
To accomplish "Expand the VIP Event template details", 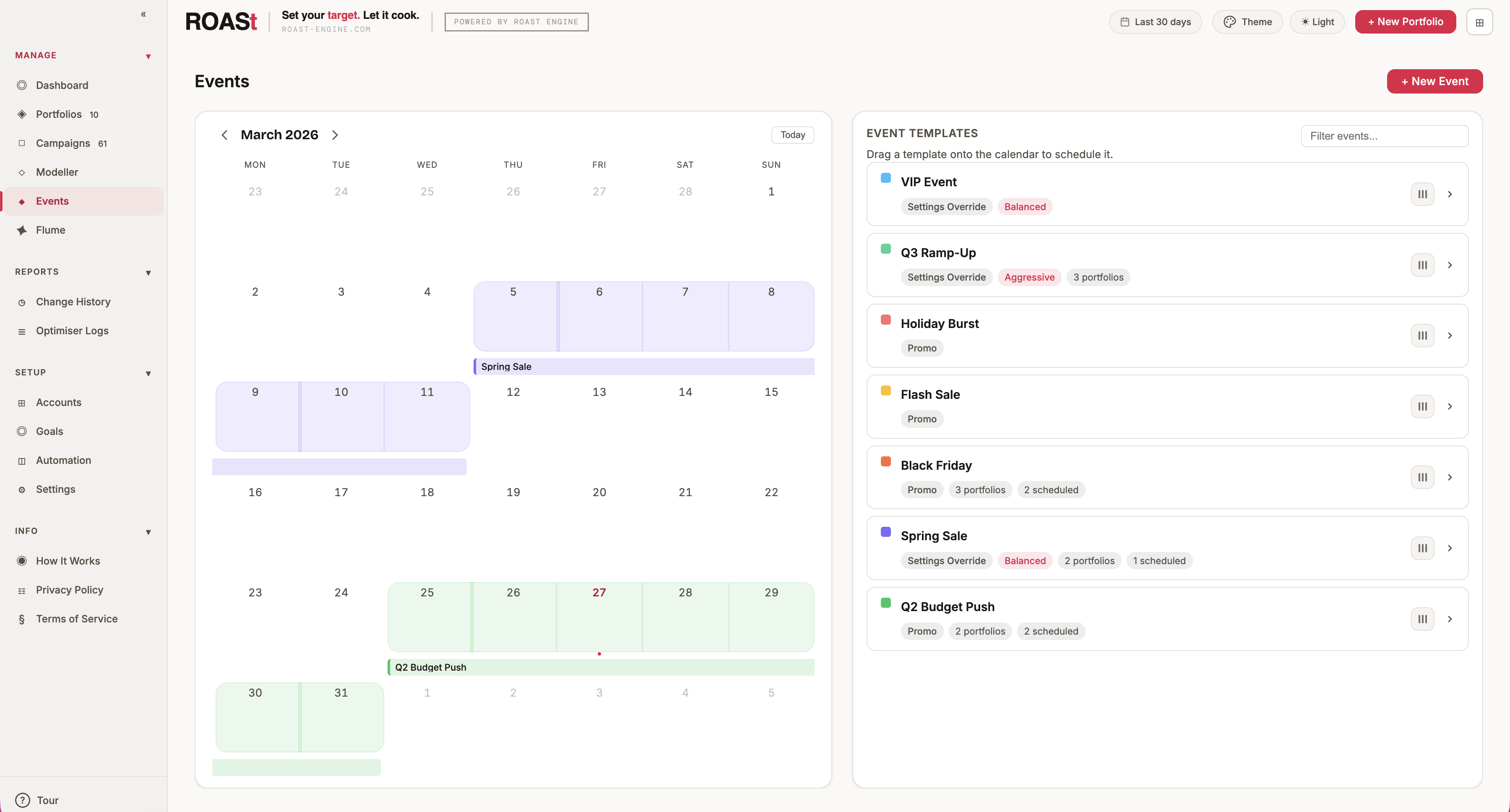I will click(x=1451, y=193).
